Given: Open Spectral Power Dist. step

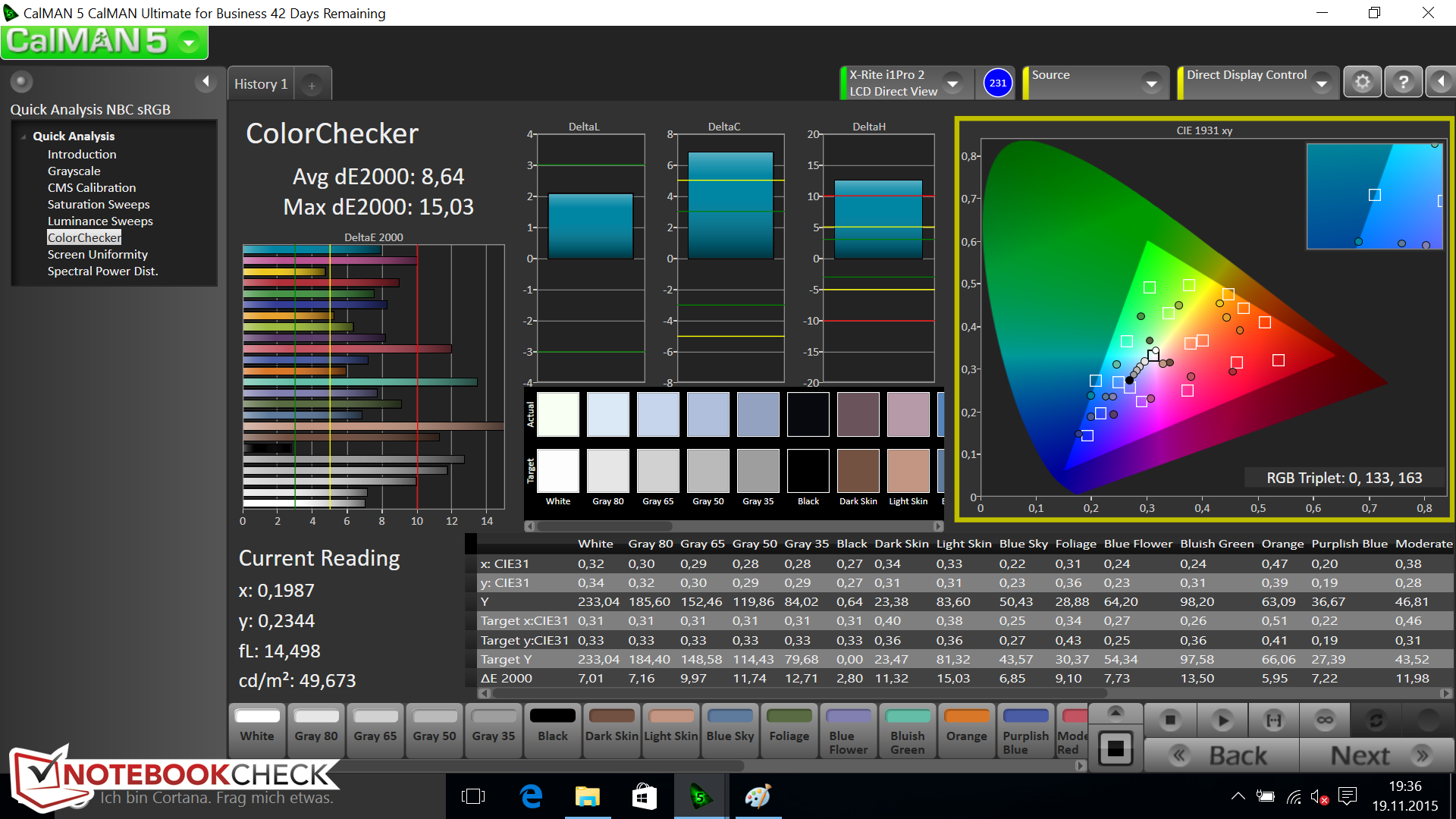Looking at the screenshot, I should click(x=103, y=271).
